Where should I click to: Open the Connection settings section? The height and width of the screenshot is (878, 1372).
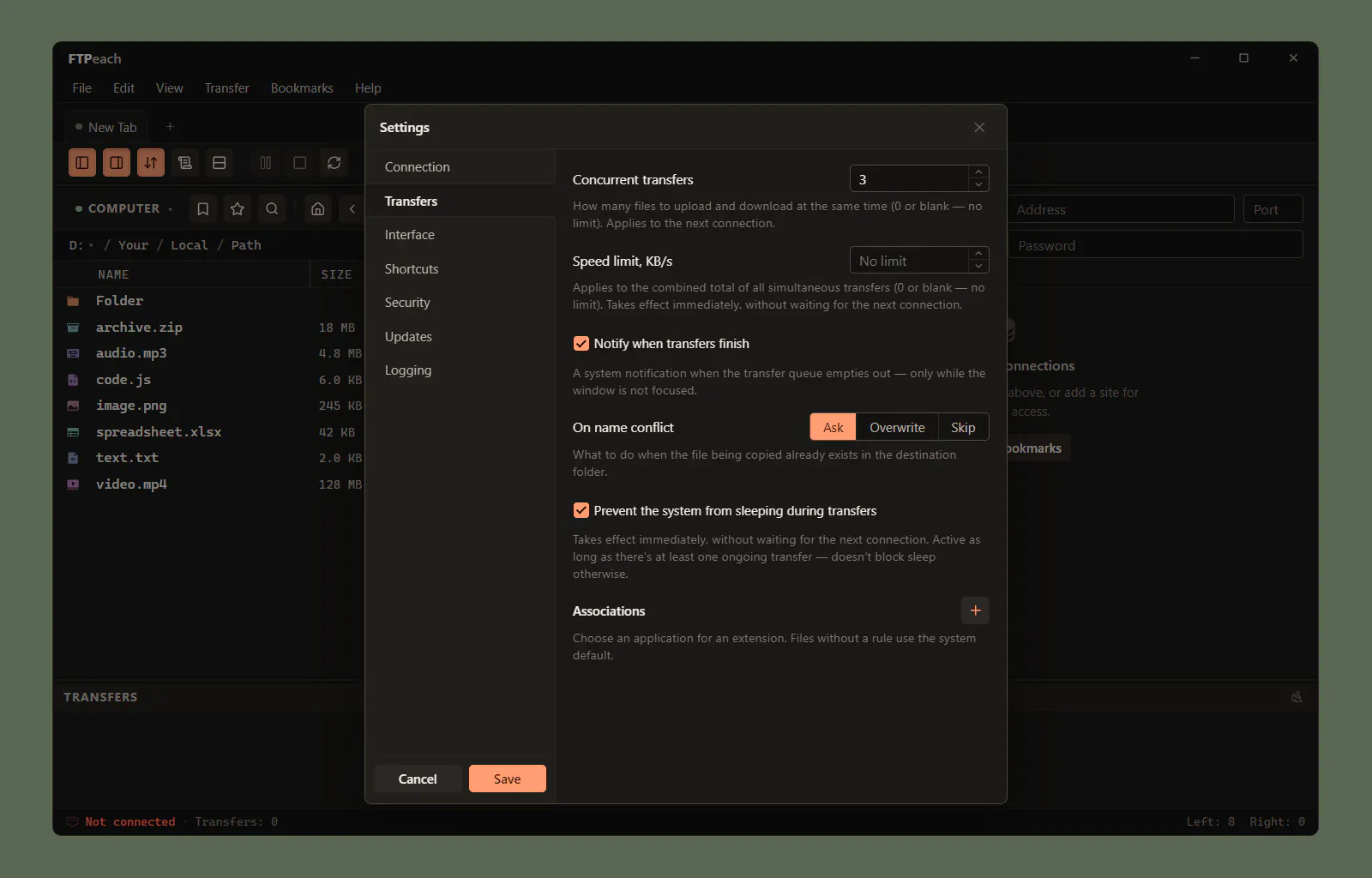pos(460,167)
